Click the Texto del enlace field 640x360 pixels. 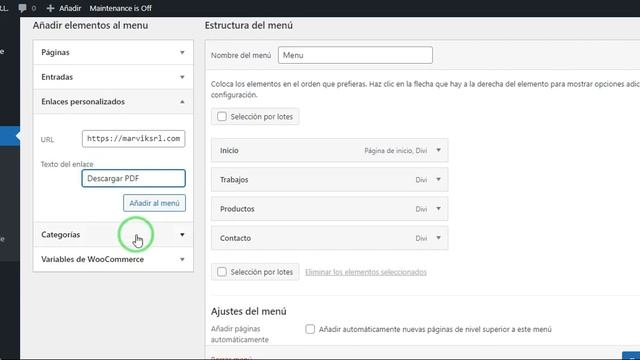[133, 178]
